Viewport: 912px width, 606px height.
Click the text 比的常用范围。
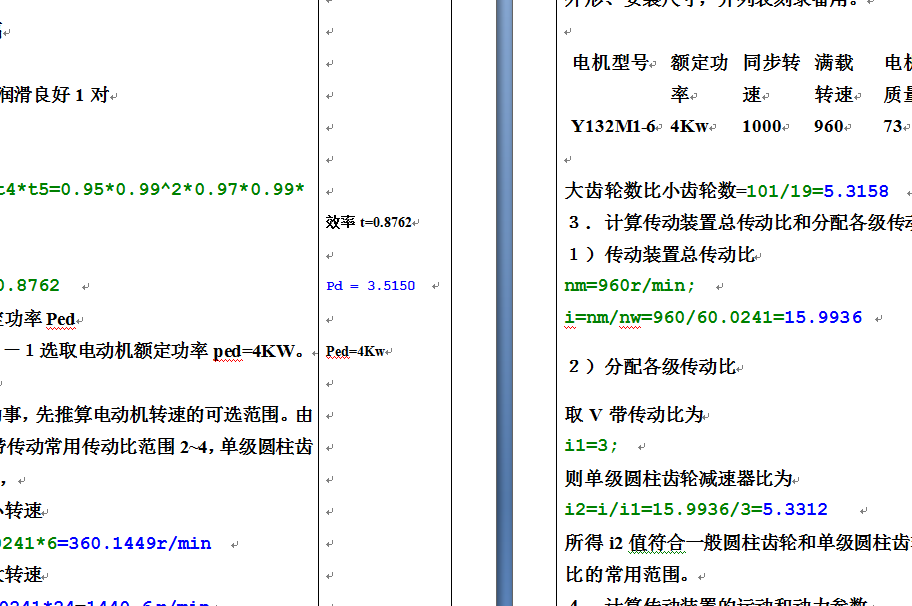tap(630, 575)
